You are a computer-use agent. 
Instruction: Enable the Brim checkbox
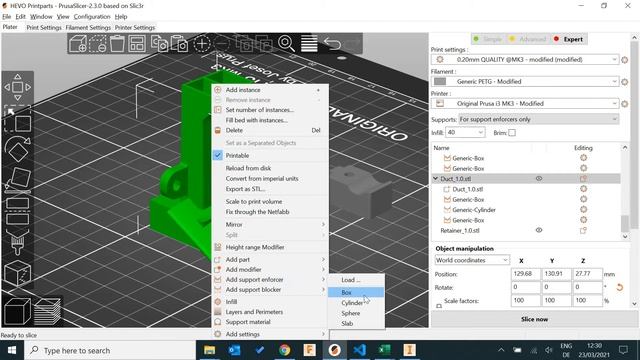tap(512, 133)
